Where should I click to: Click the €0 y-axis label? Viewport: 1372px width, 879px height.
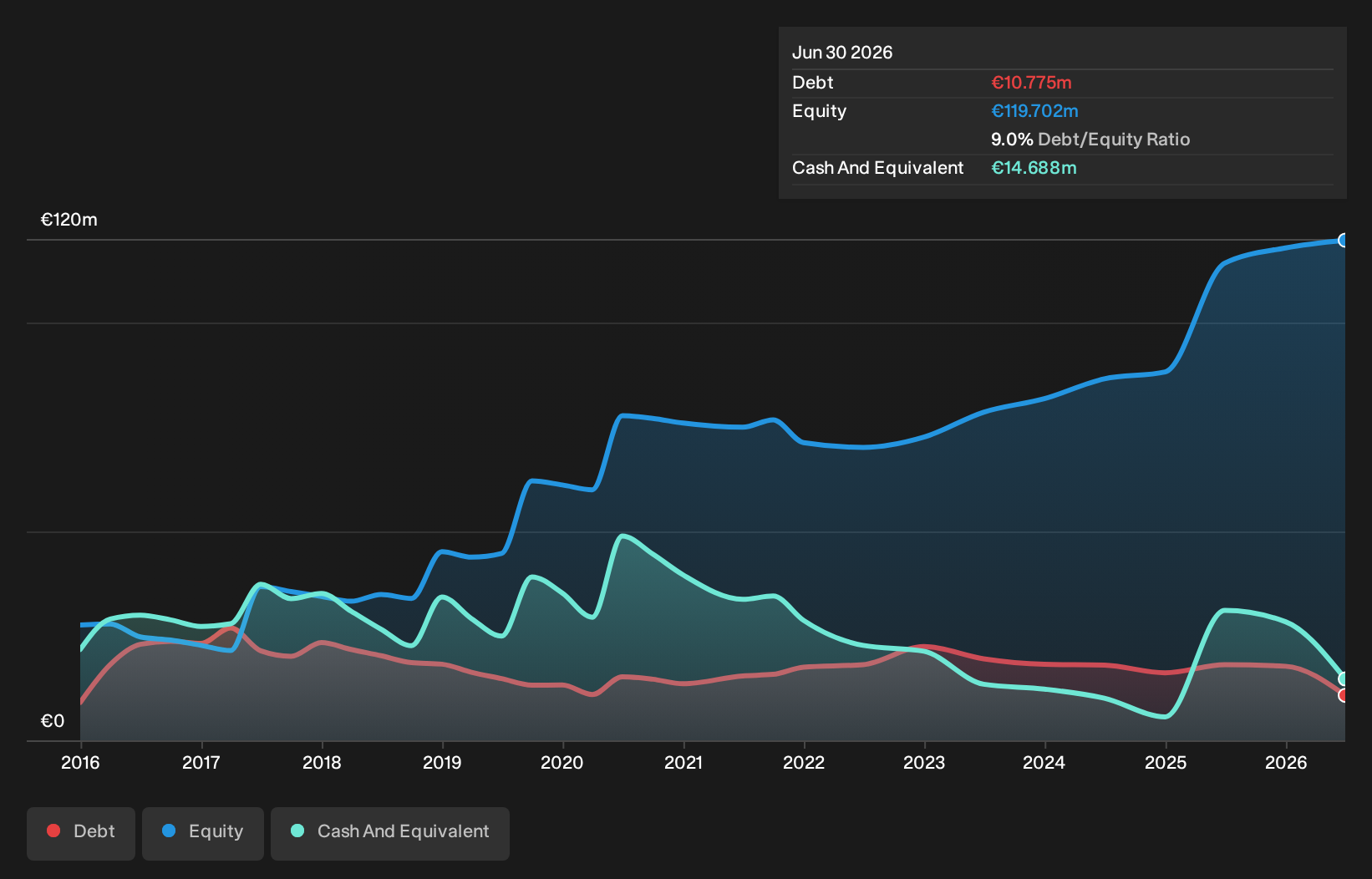(x=53, y=721)
